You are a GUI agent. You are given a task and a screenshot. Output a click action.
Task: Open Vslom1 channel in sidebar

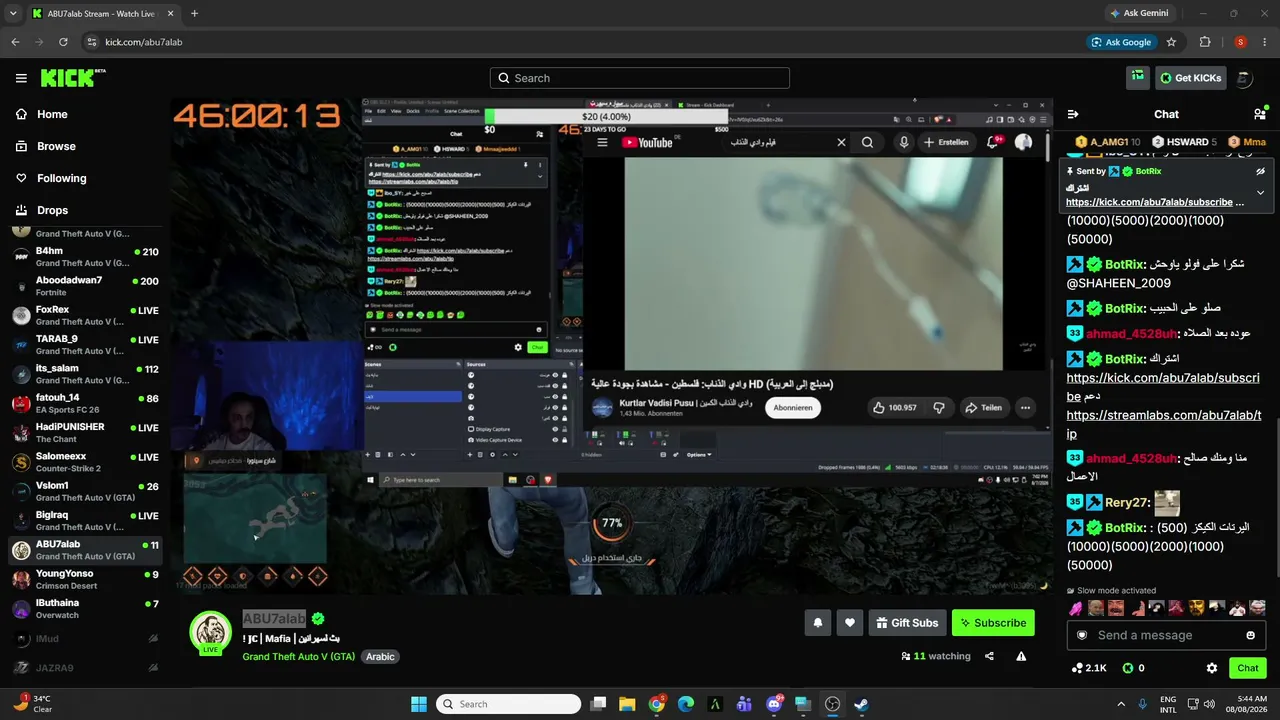[x=84, y=491]
